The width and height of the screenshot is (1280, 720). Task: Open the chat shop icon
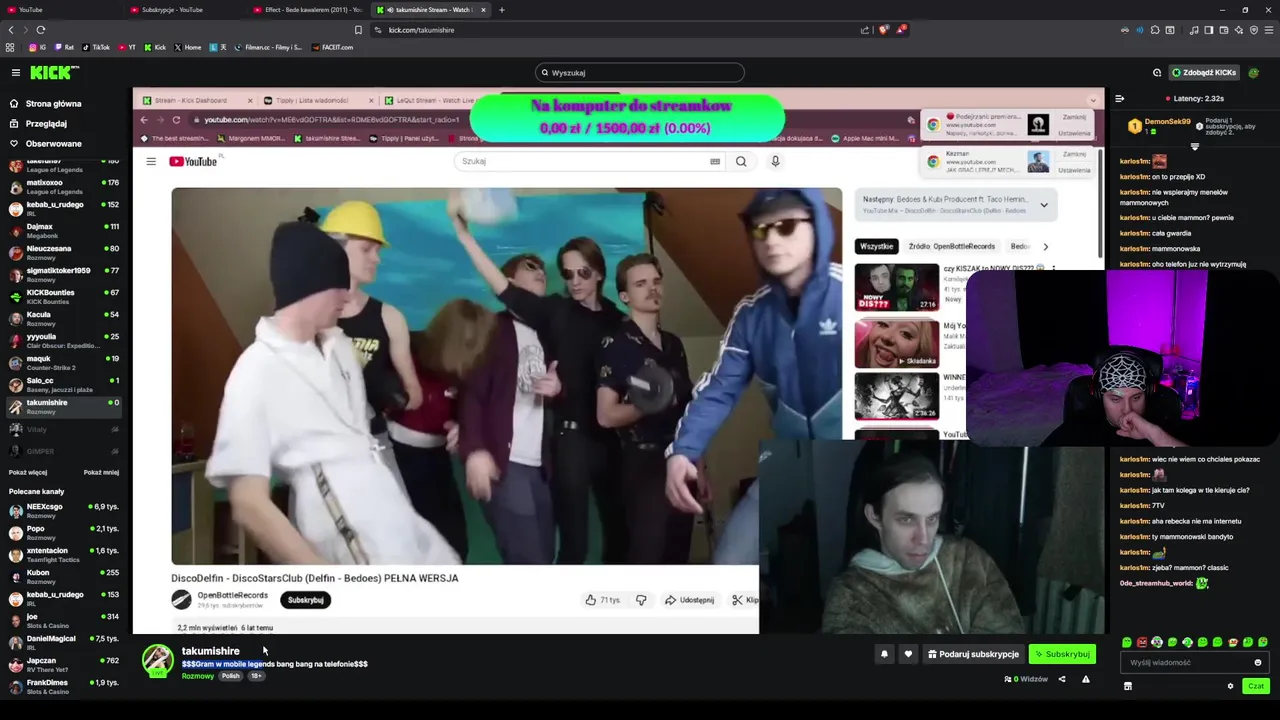(x=1128, y=686)
